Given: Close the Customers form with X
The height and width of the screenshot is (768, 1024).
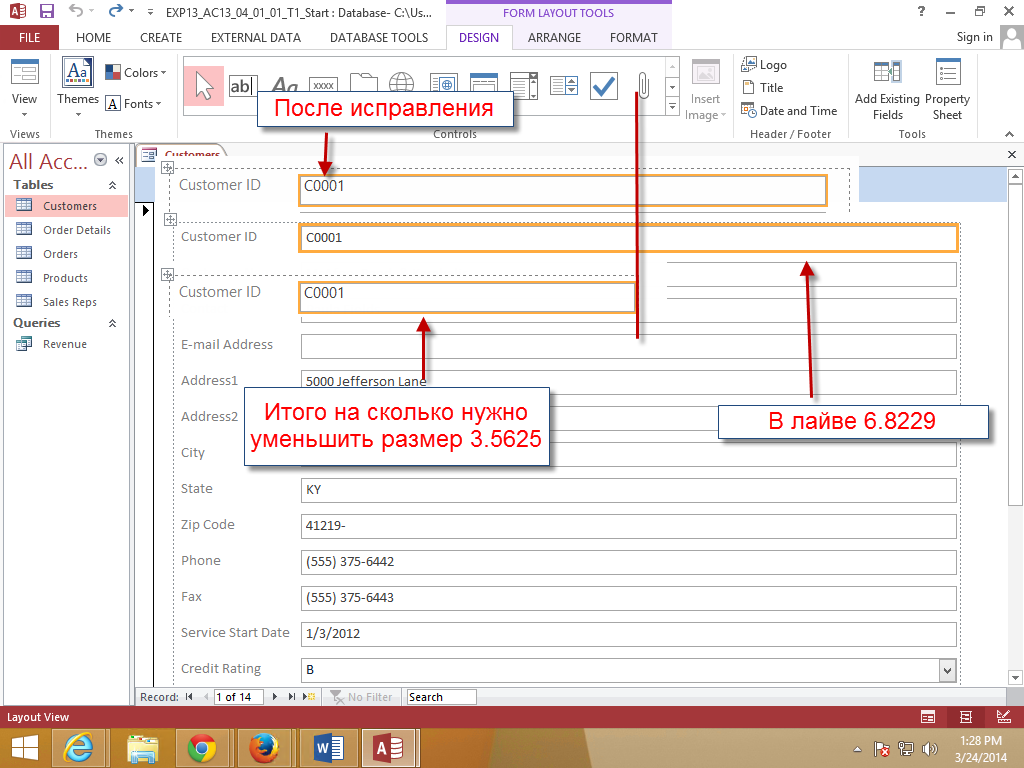Looking at the screenshot, I should [1012, 155].
